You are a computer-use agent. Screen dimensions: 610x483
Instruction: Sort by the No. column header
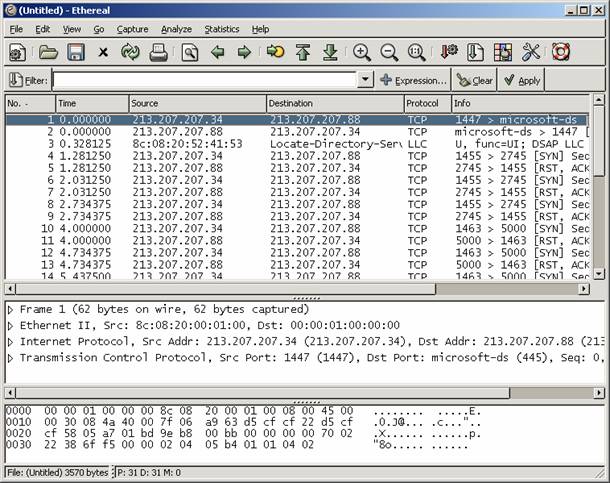pyautogui.click(x=30, y=103)
